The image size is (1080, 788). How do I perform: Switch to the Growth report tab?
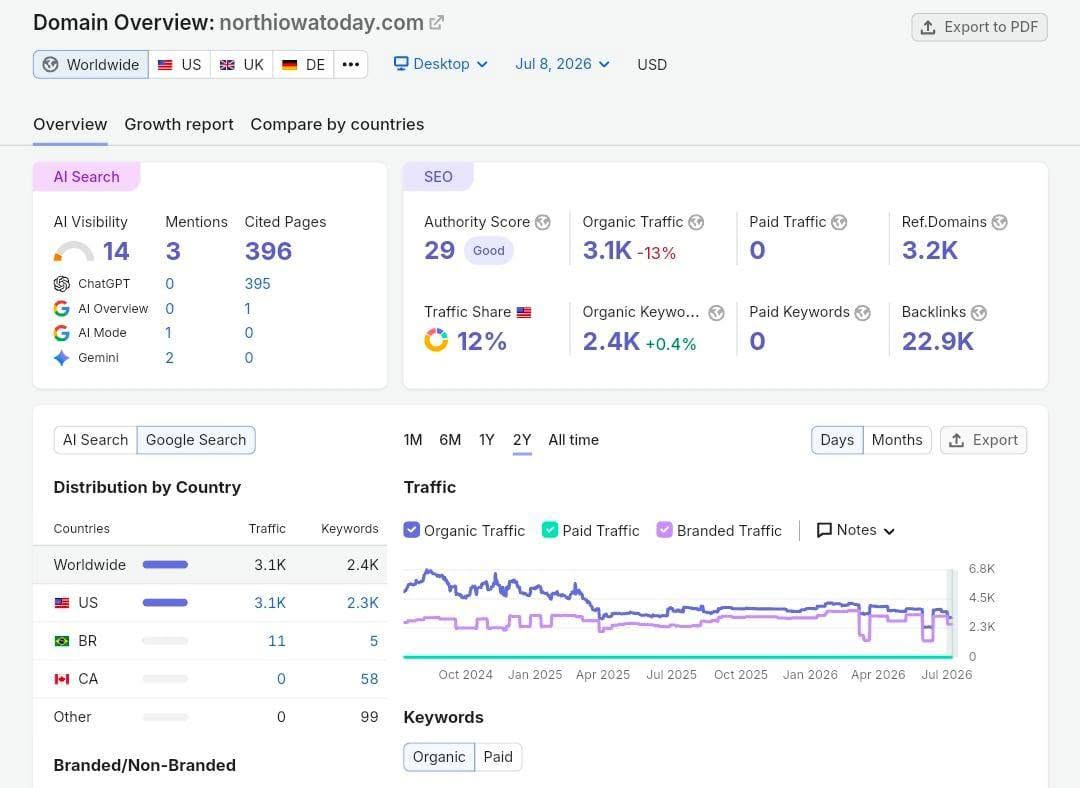coord(179,125)
